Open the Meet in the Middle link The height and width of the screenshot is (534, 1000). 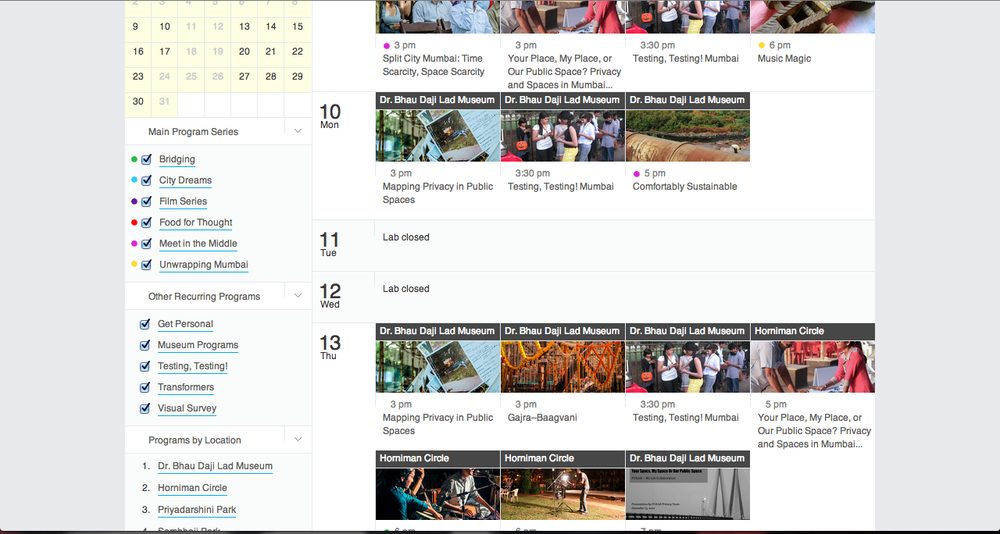point(198,244)
